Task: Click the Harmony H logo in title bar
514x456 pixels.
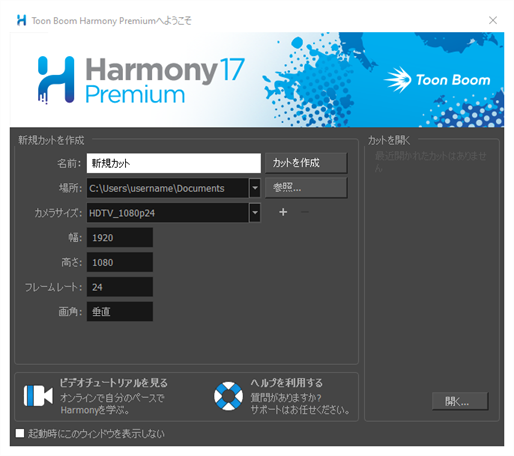Action: click(21, 20)
